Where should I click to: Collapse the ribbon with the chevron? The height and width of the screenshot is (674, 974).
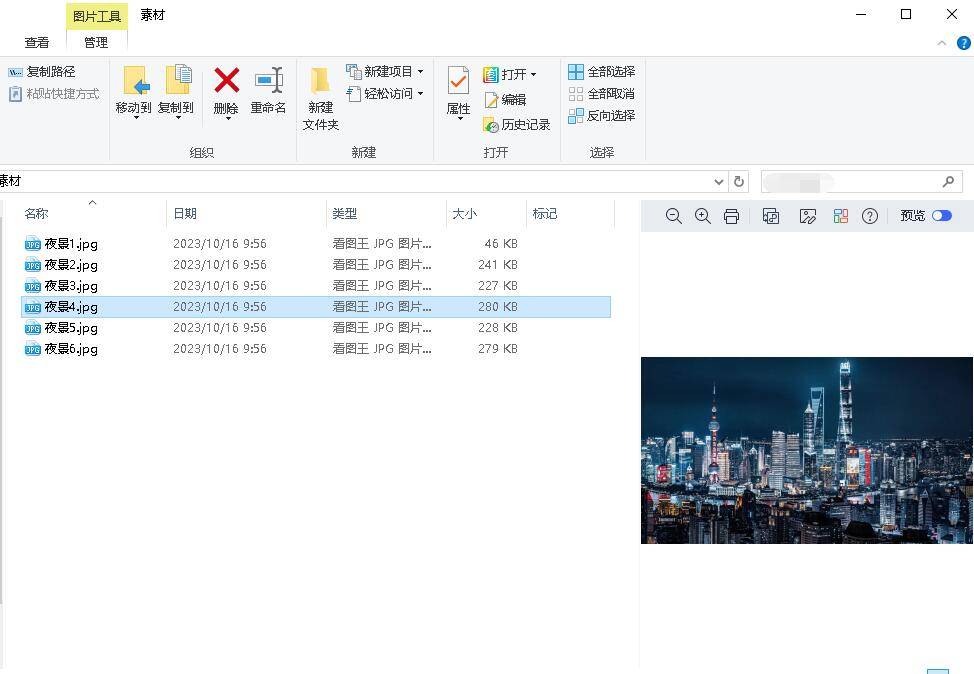(942, 43)
